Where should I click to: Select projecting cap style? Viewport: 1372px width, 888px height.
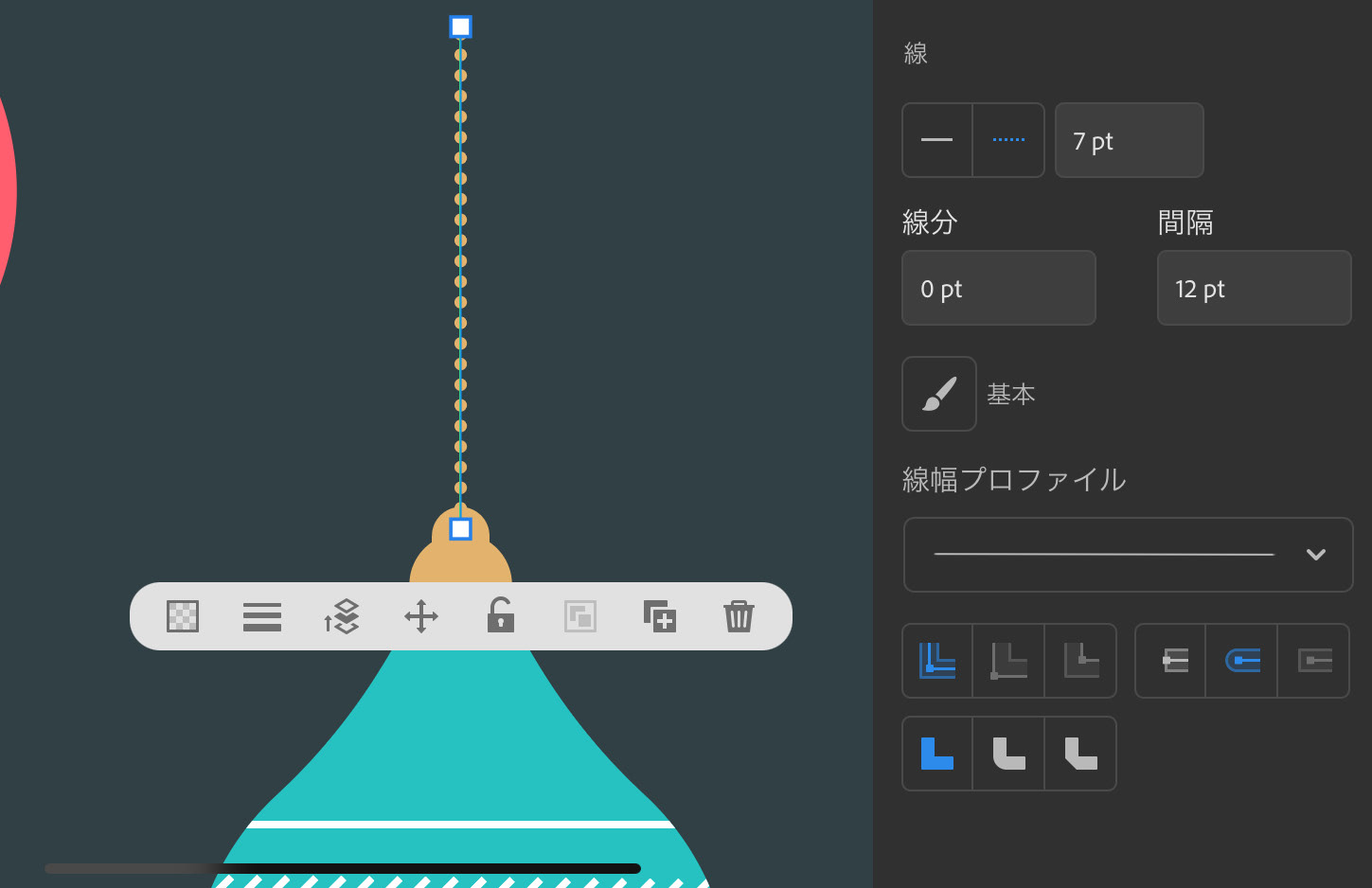tap(1313, 661)
